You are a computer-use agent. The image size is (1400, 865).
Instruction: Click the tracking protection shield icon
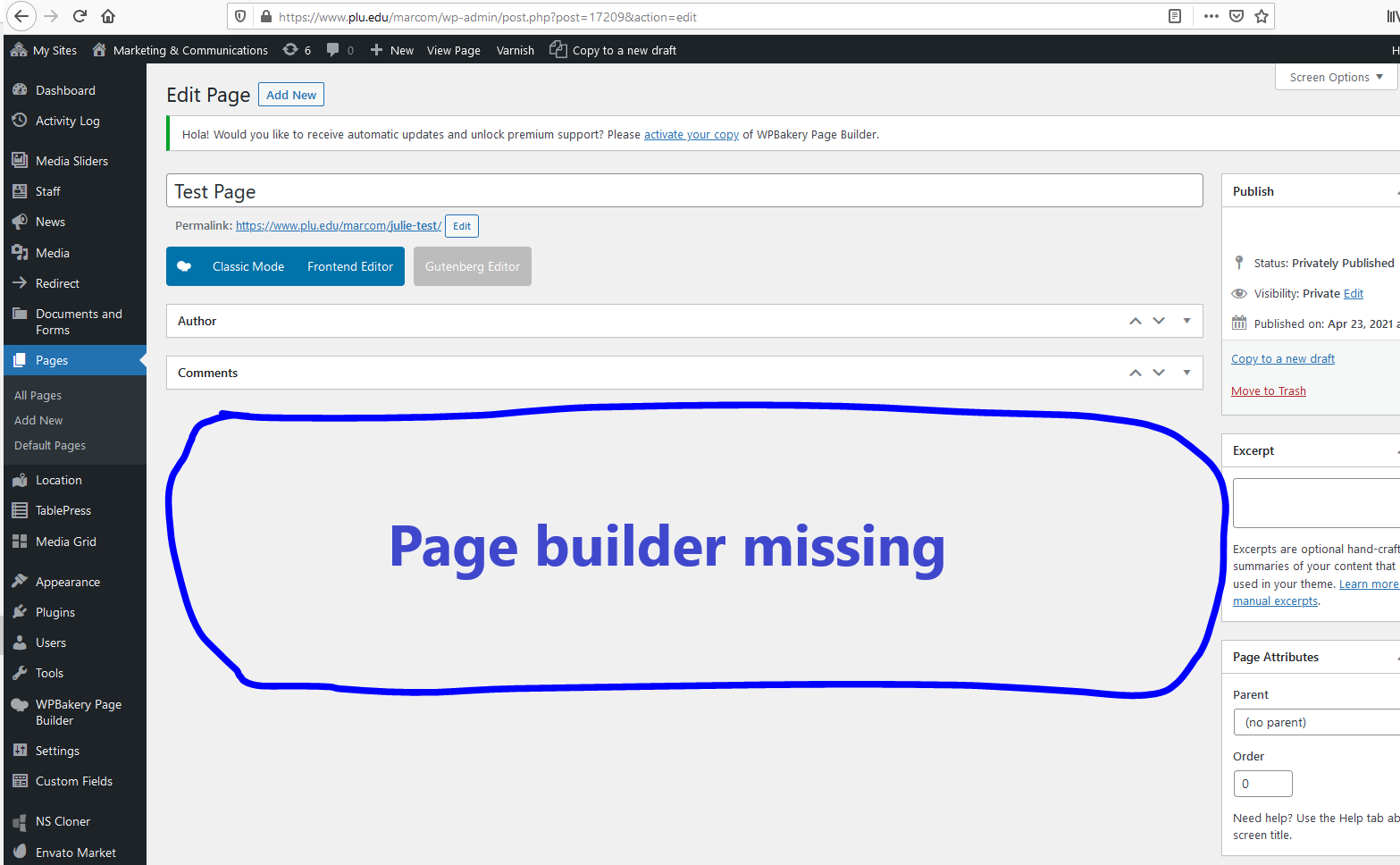click(x=240, y=16)
